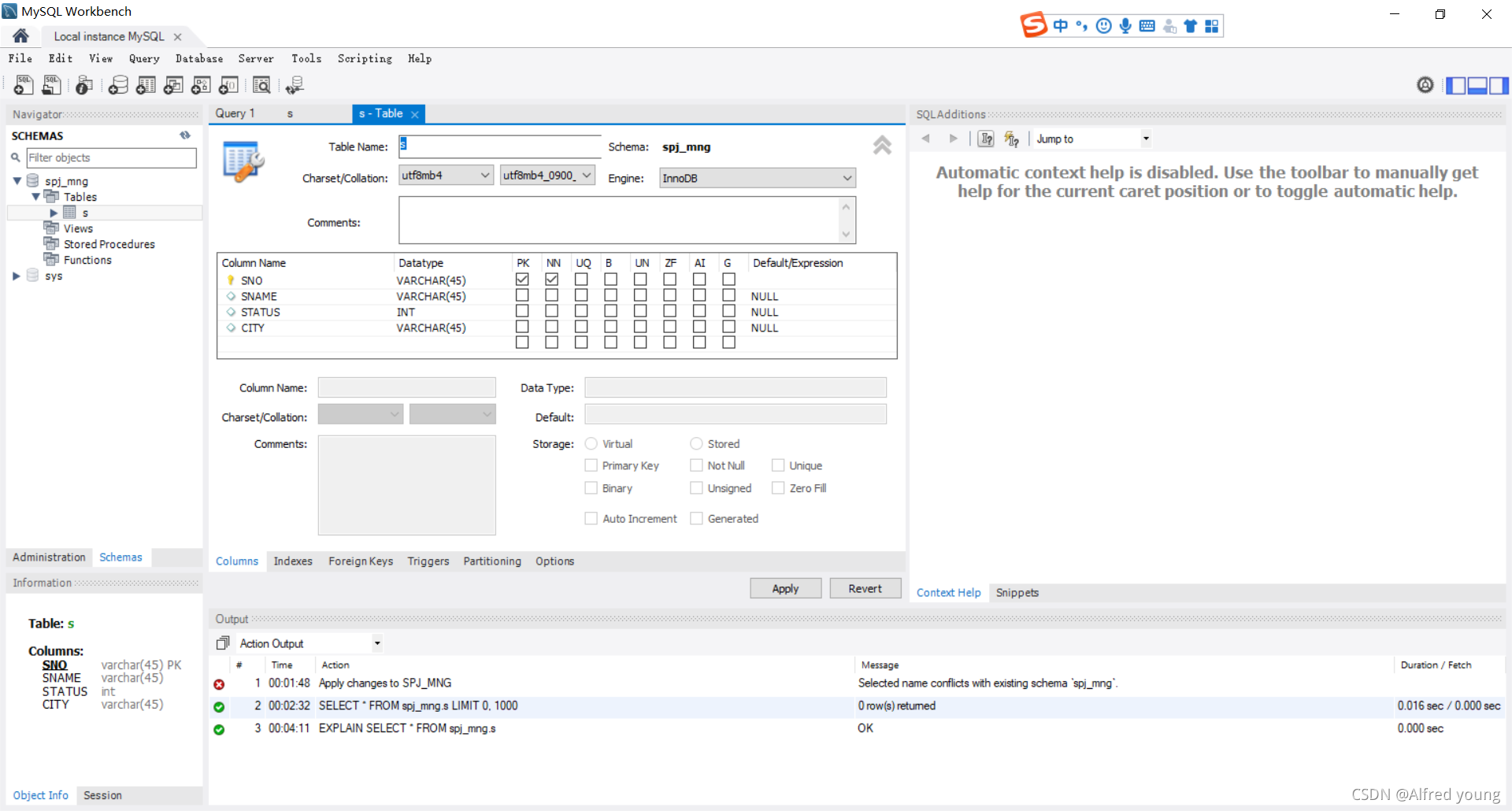Click the Apply button
1512x811 pixels.
[785, 588]
